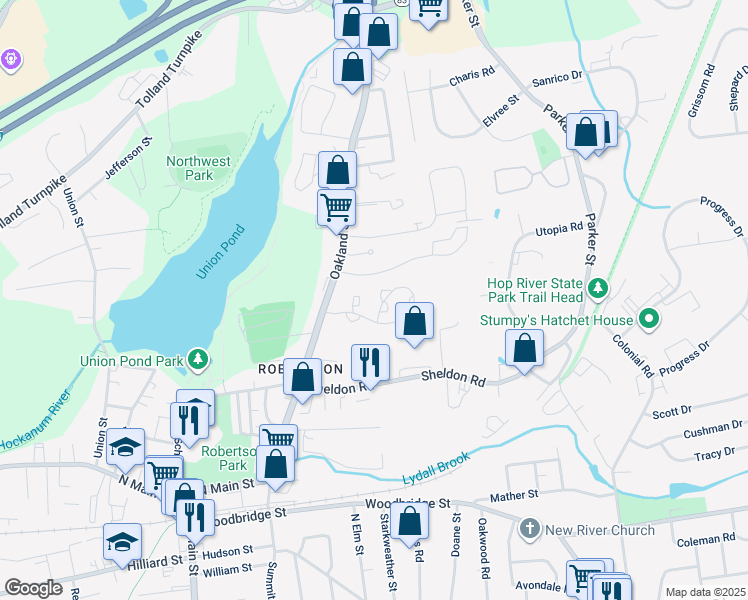
Task: Select the grocery cart marker on Oakland St
Action: point(336,208)
